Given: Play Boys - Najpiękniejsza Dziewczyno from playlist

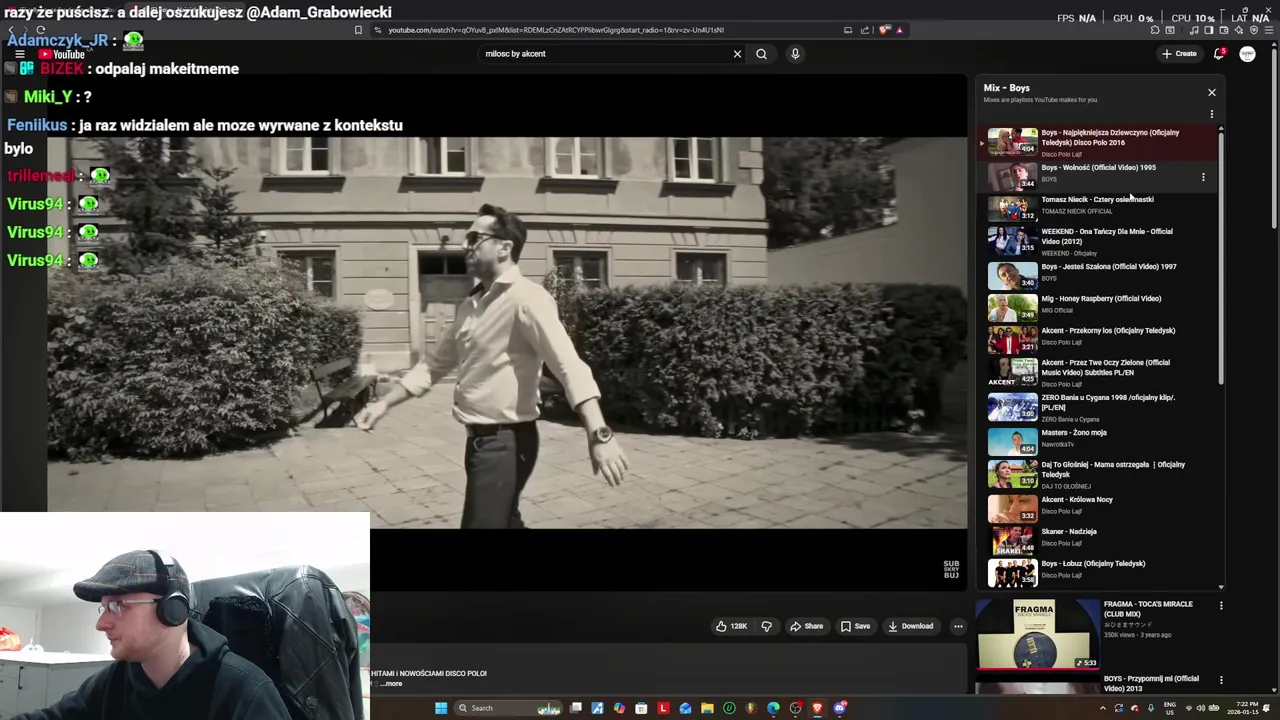Looking at the screenshot, I should 1097,143.
